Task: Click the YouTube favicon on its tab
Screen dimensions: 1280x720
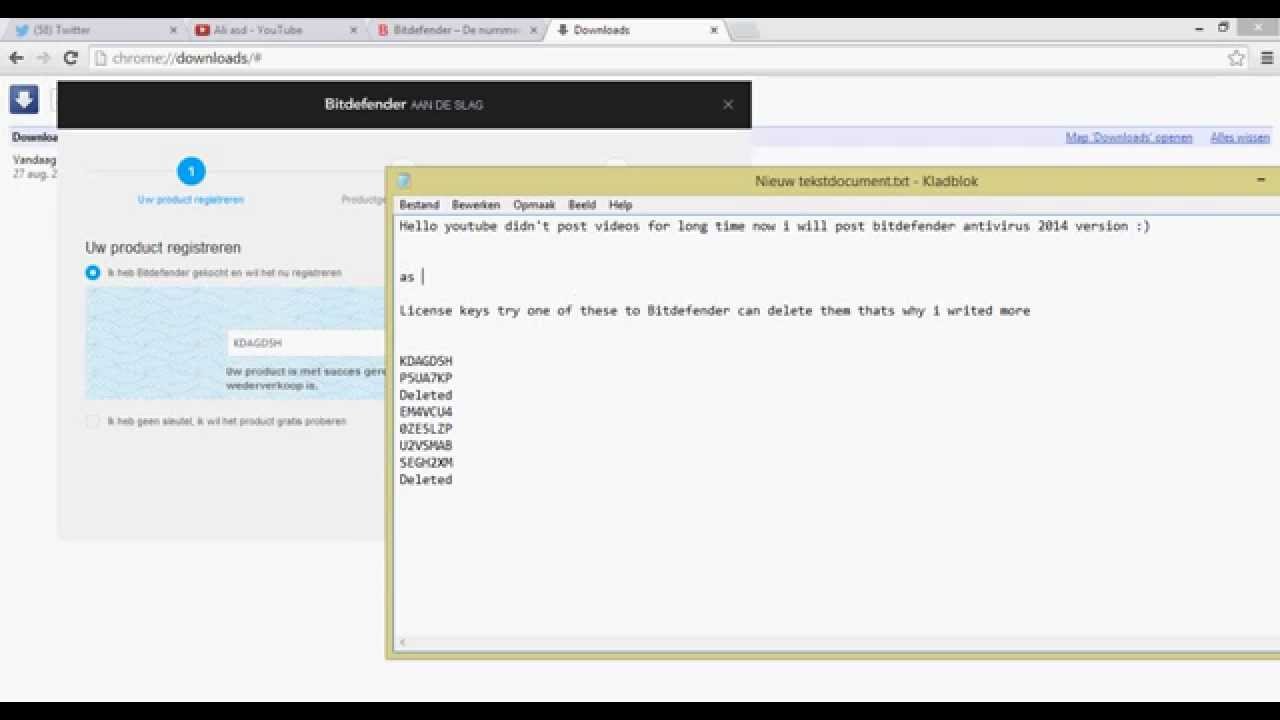Action: tap(203, 30)
